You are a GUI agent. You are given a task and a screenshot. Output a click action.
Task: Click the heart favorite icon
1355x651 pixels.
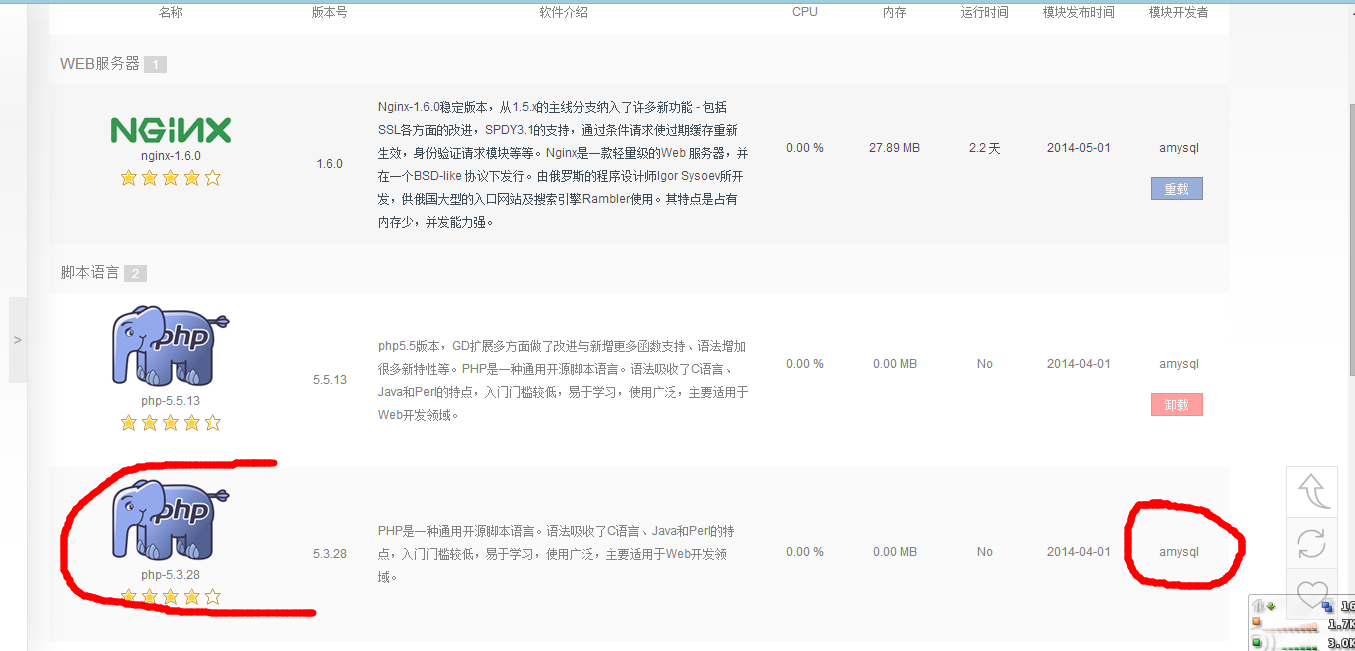click(x=1311, y=593)
